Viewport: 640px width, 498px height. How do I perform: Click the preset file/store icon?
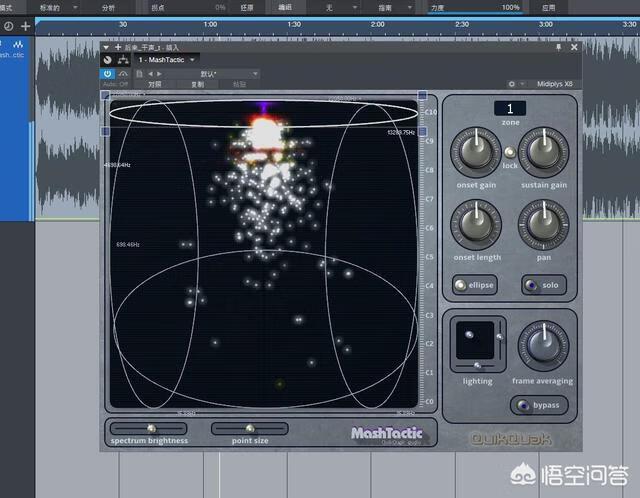(x=139, y=74)
